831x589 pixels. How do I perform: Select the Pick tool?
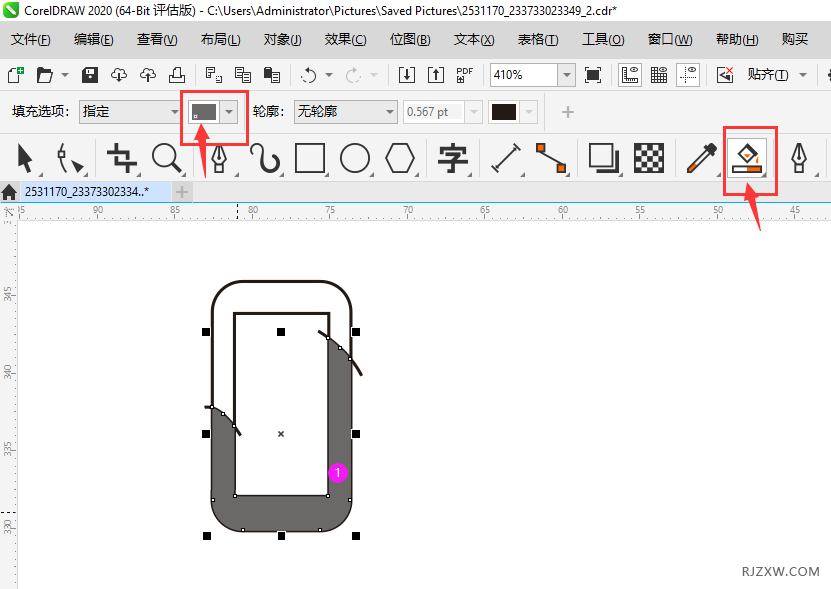pos(26,158)
